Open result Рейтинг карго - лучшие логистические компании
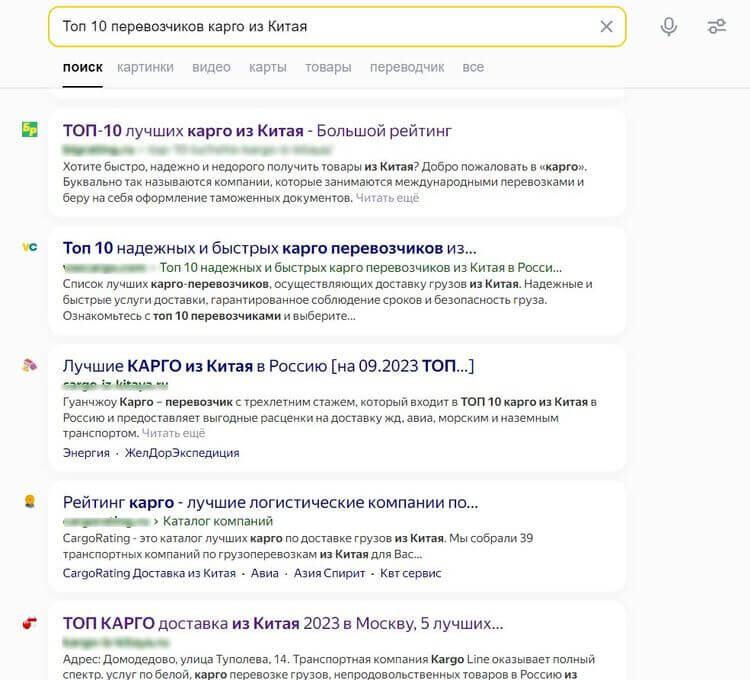Image resolution: width=750 pixels, height=680 pixels. (x=270, y=503)
